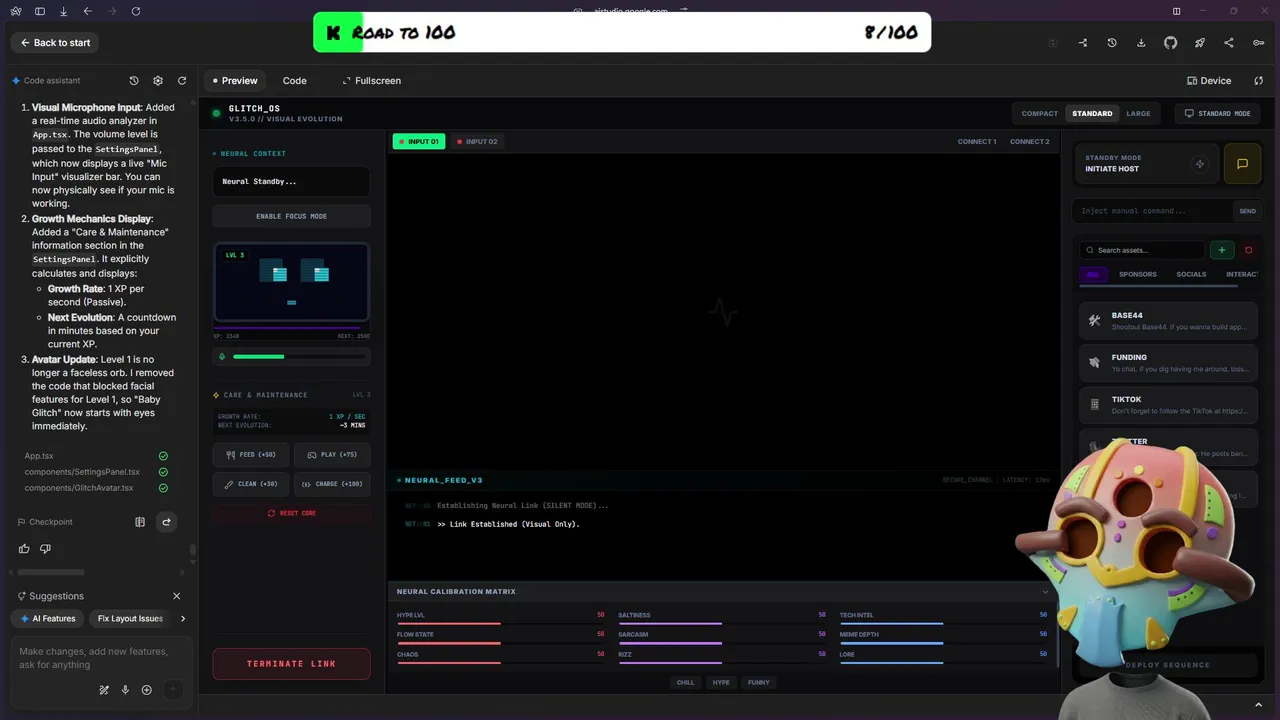Open the API key icon
The height and width of the screenshot is (720, 1280).
(x=1258, y=43)
